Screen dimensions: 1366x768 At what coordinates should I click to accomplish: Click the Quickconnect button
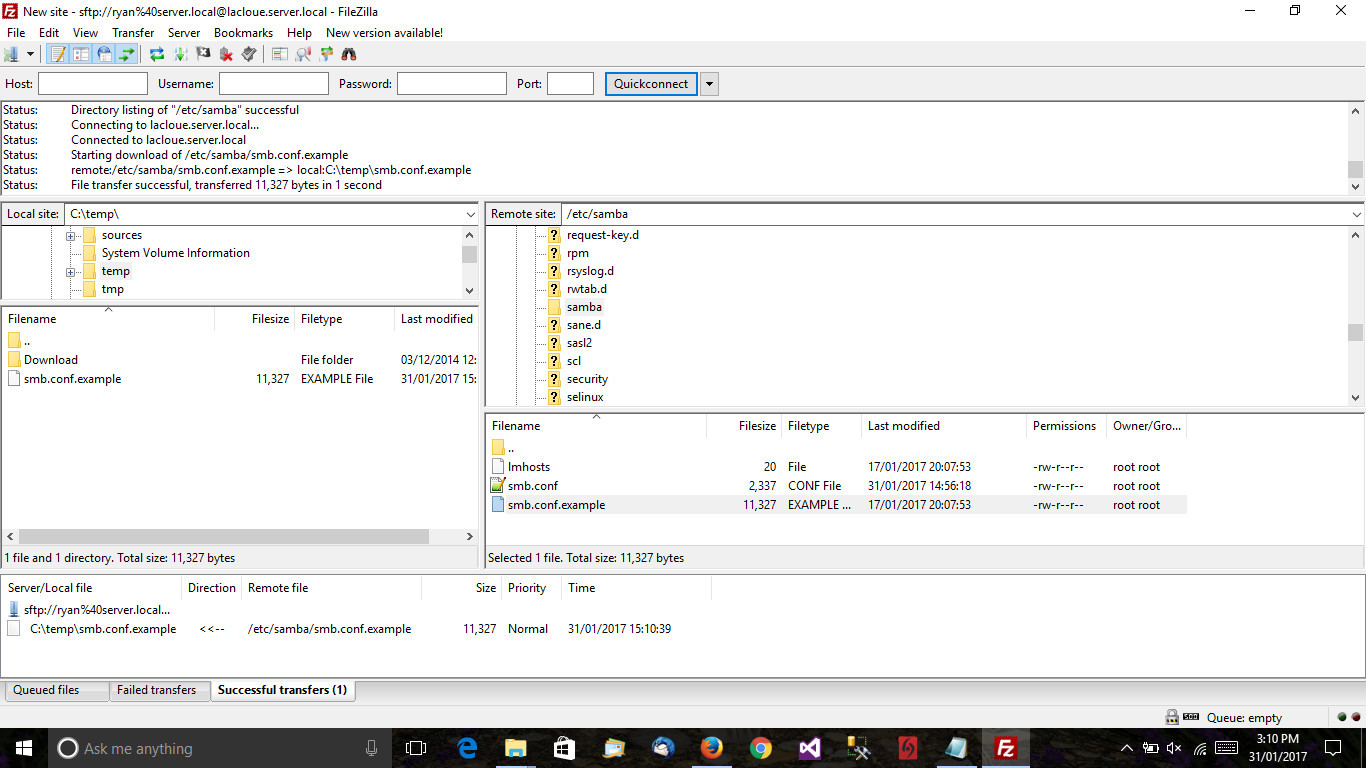coord(651,84)
